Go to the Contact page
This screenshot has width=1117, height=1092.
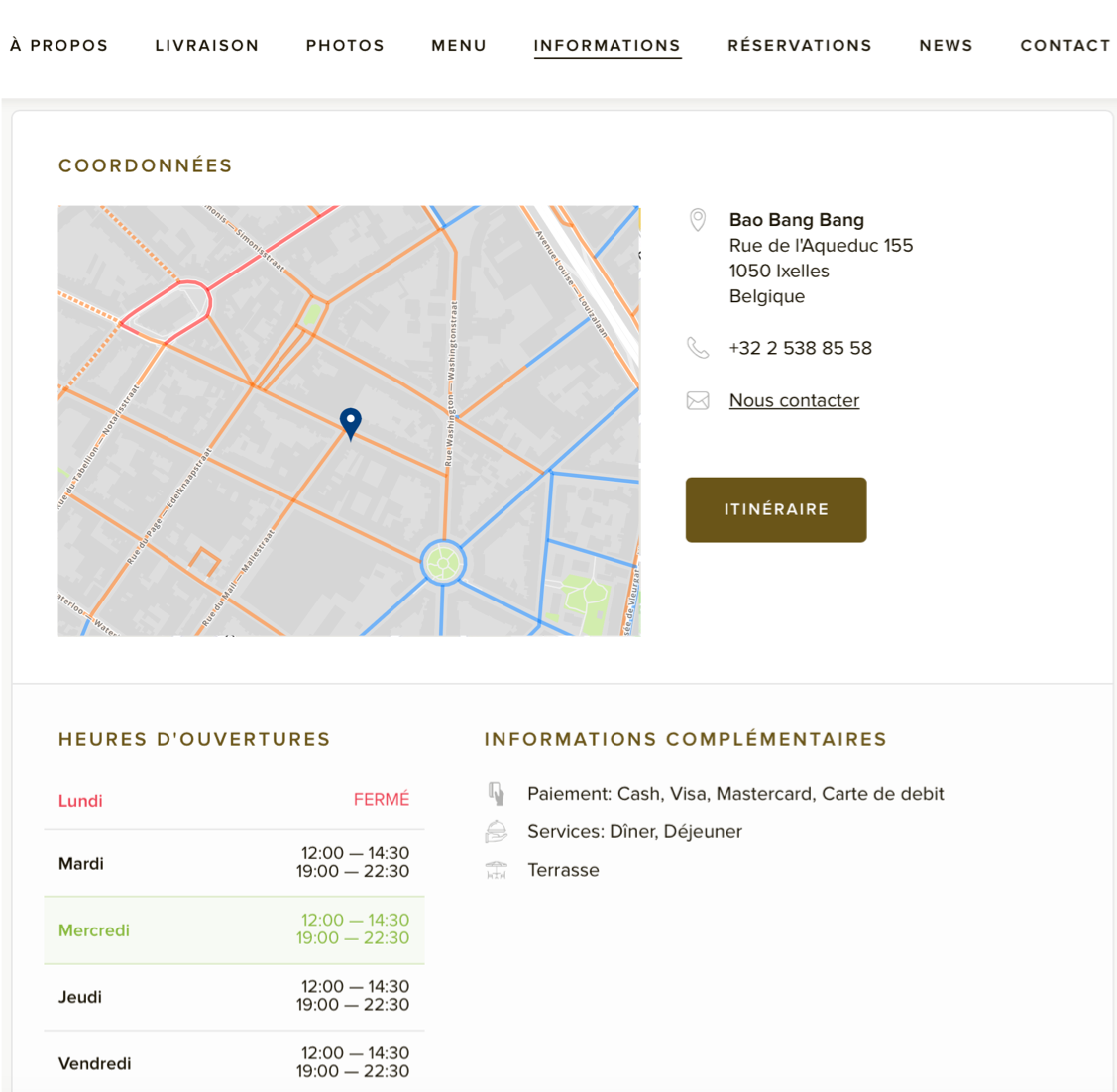pyautogui.click(x=1064, y=46)
